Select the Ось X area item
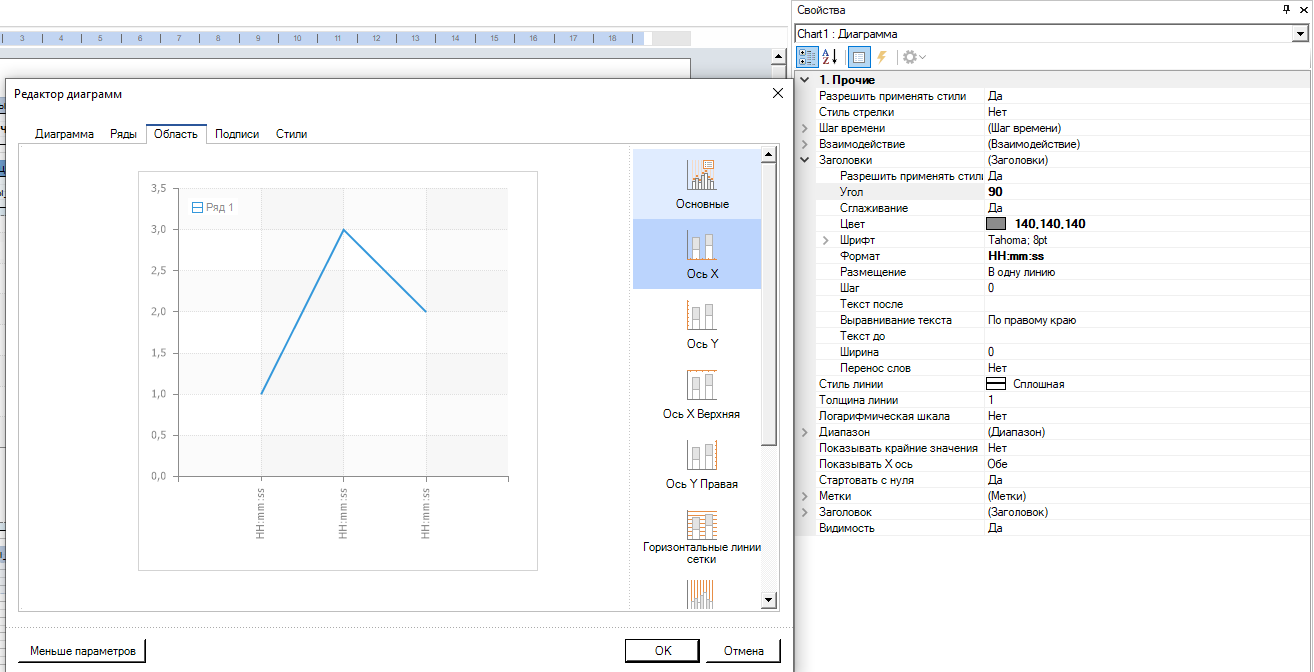Screen dimensions: 1314x672 [x=697, y=254]
